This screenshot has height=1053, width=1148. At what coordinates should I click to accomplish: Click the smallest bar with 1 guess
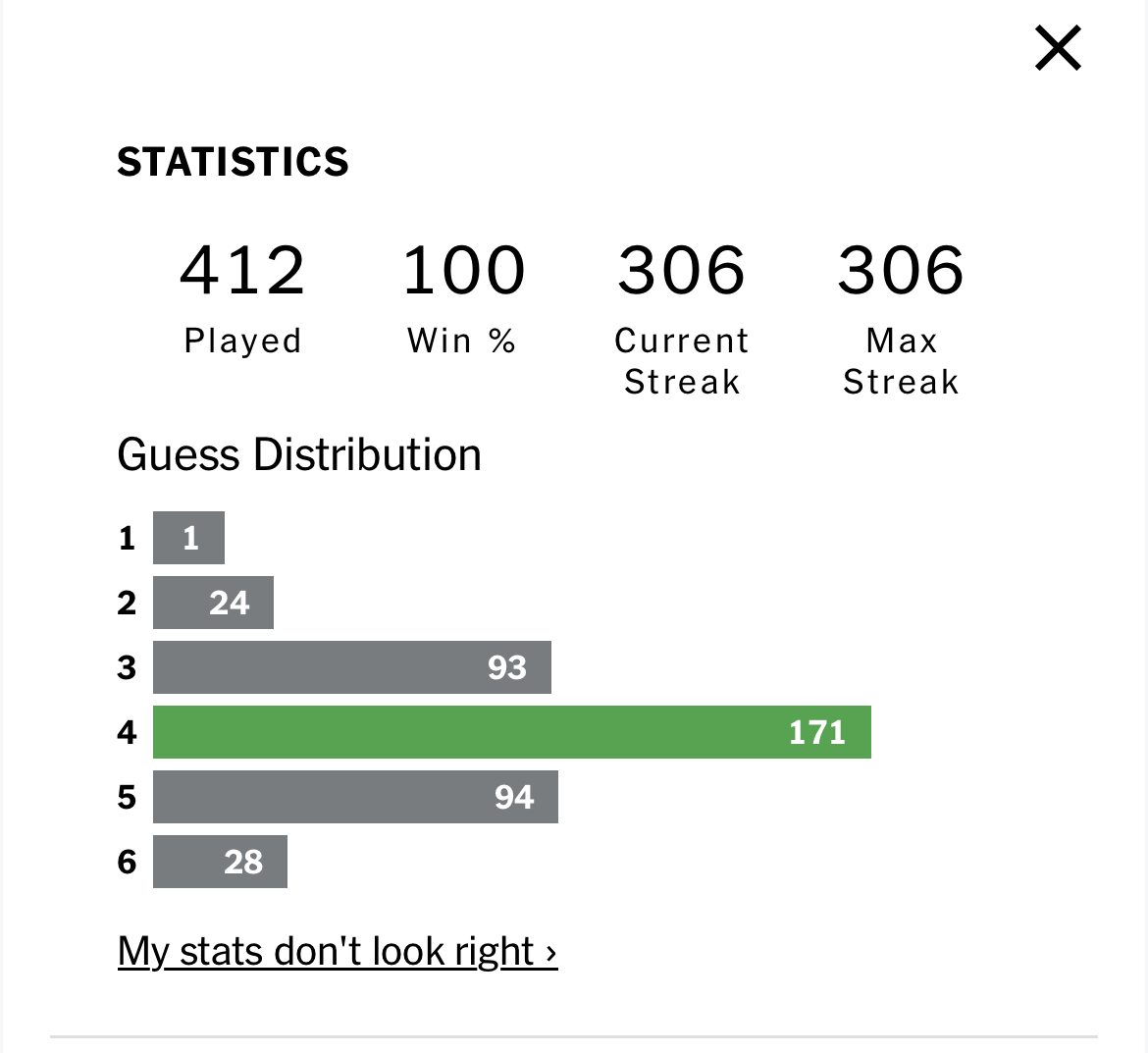click(x=189, y=538)
